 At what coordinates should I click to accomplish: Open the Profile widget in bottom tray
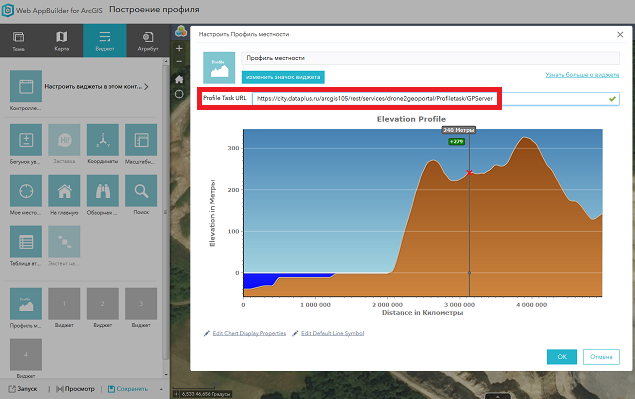26,303
